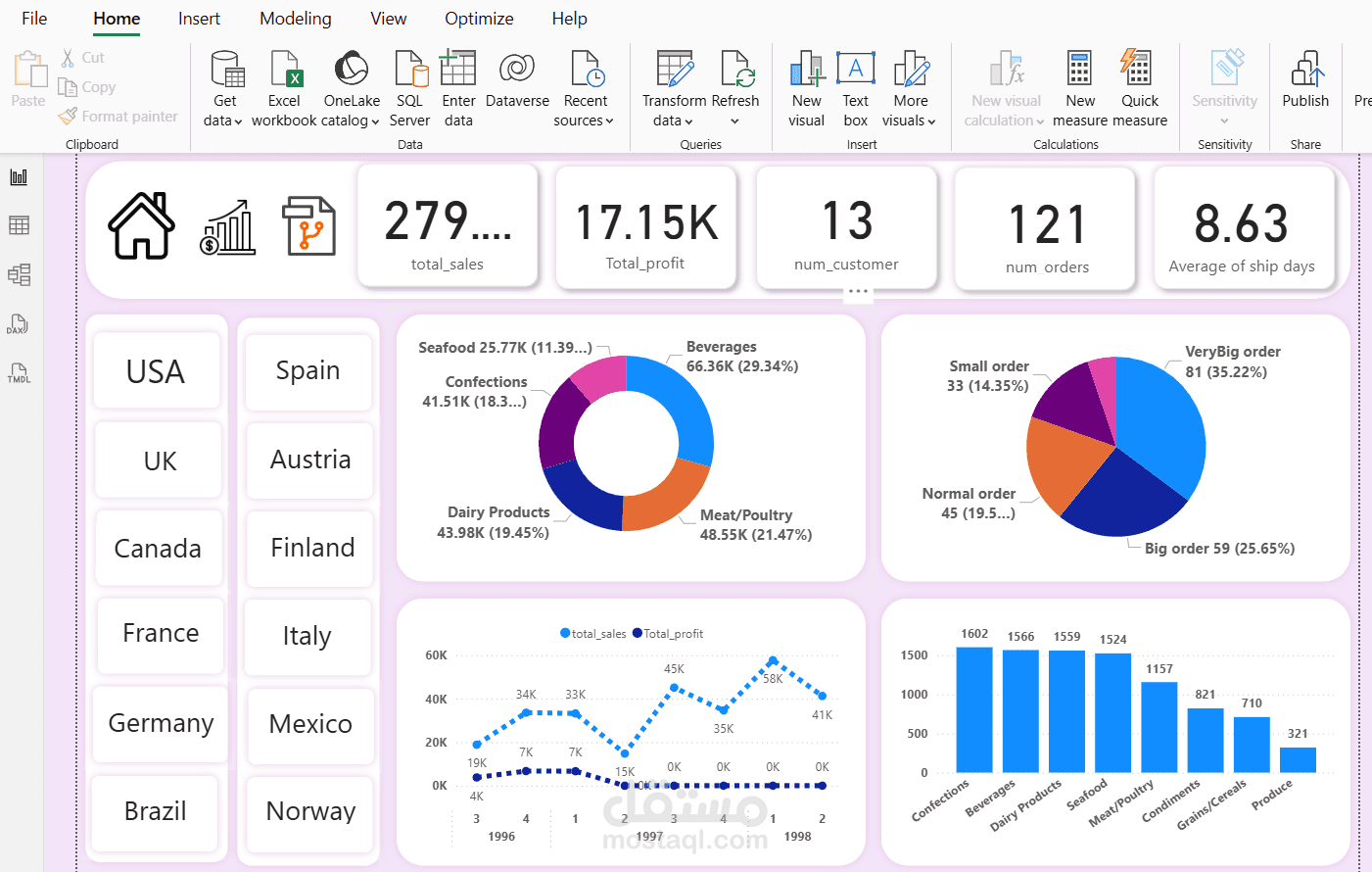Click the Paste clipboard icon

coord(29,71)
